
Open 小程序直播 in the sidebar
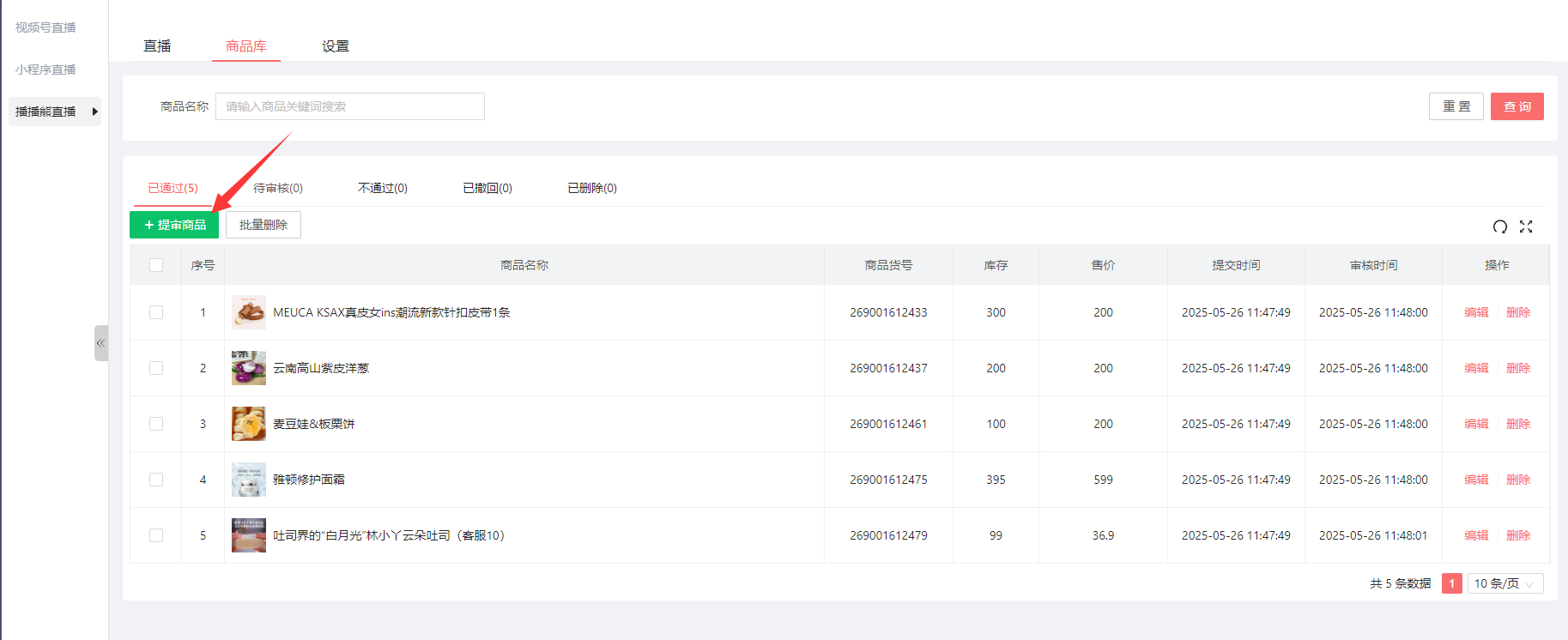pyautogui.click(x=45, y=69)
